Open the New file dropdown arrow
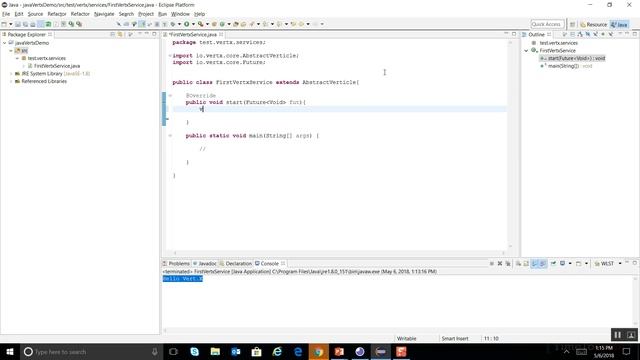Viewport: 640px width, 360px height. pyautogui.click(x=11, y=24)
